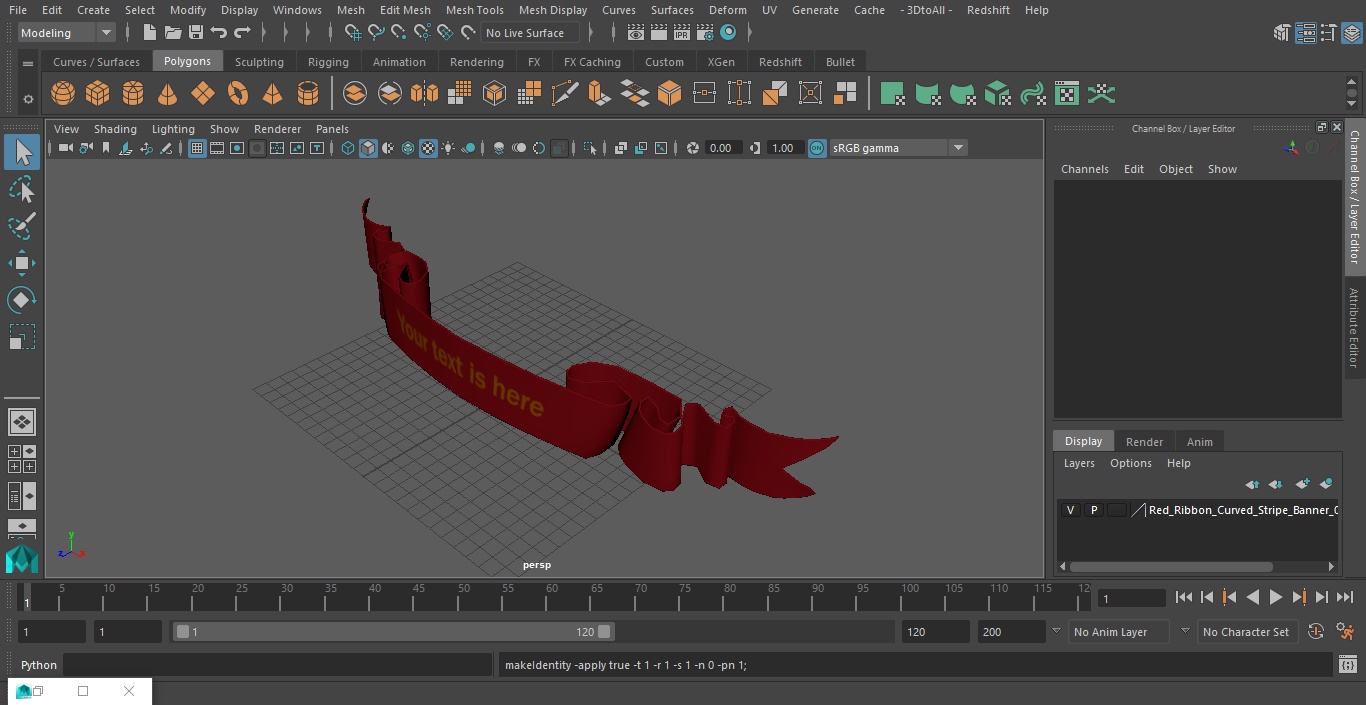The width and height of the screenshot is (1366, 705).
Task: Open the Attribute Editor side tab
Action: tap(1354, 328)
